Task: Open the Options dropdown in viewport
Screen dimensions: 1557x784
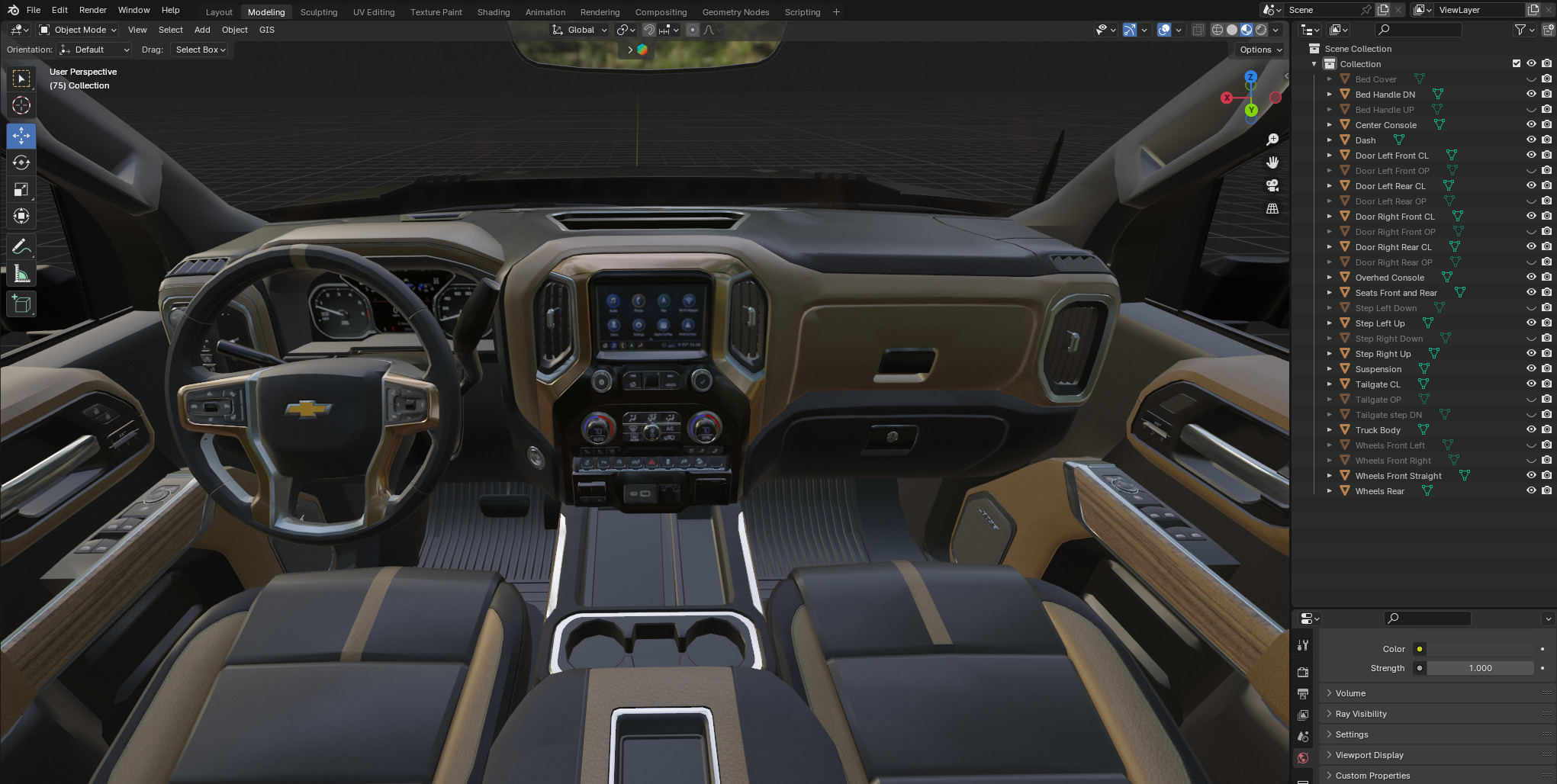Action: [x=1260, y=50]
